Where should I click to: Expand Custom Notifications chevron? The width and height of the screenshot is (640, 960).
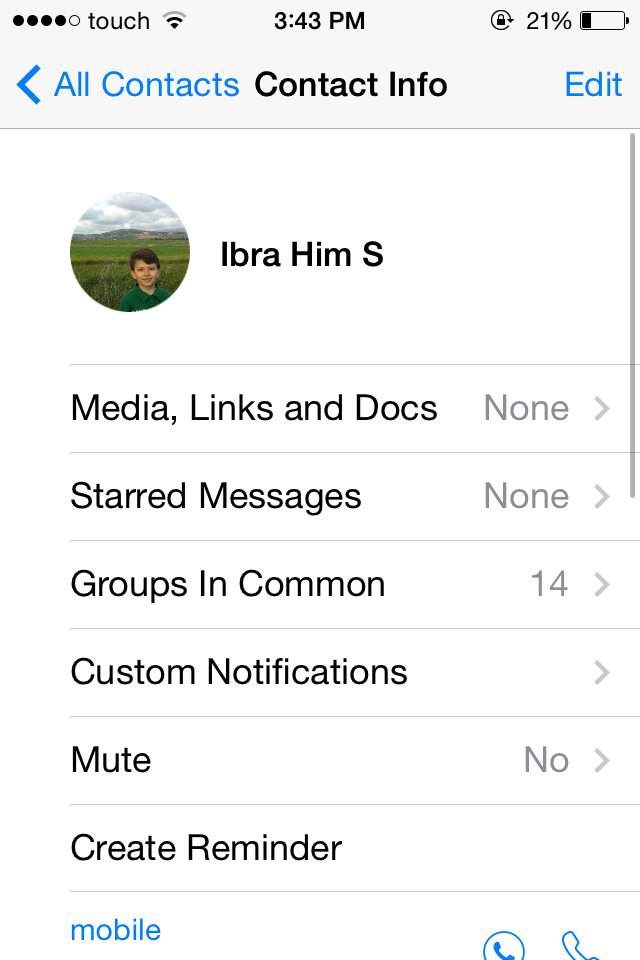pyautogui.click(x=601, y=672)
